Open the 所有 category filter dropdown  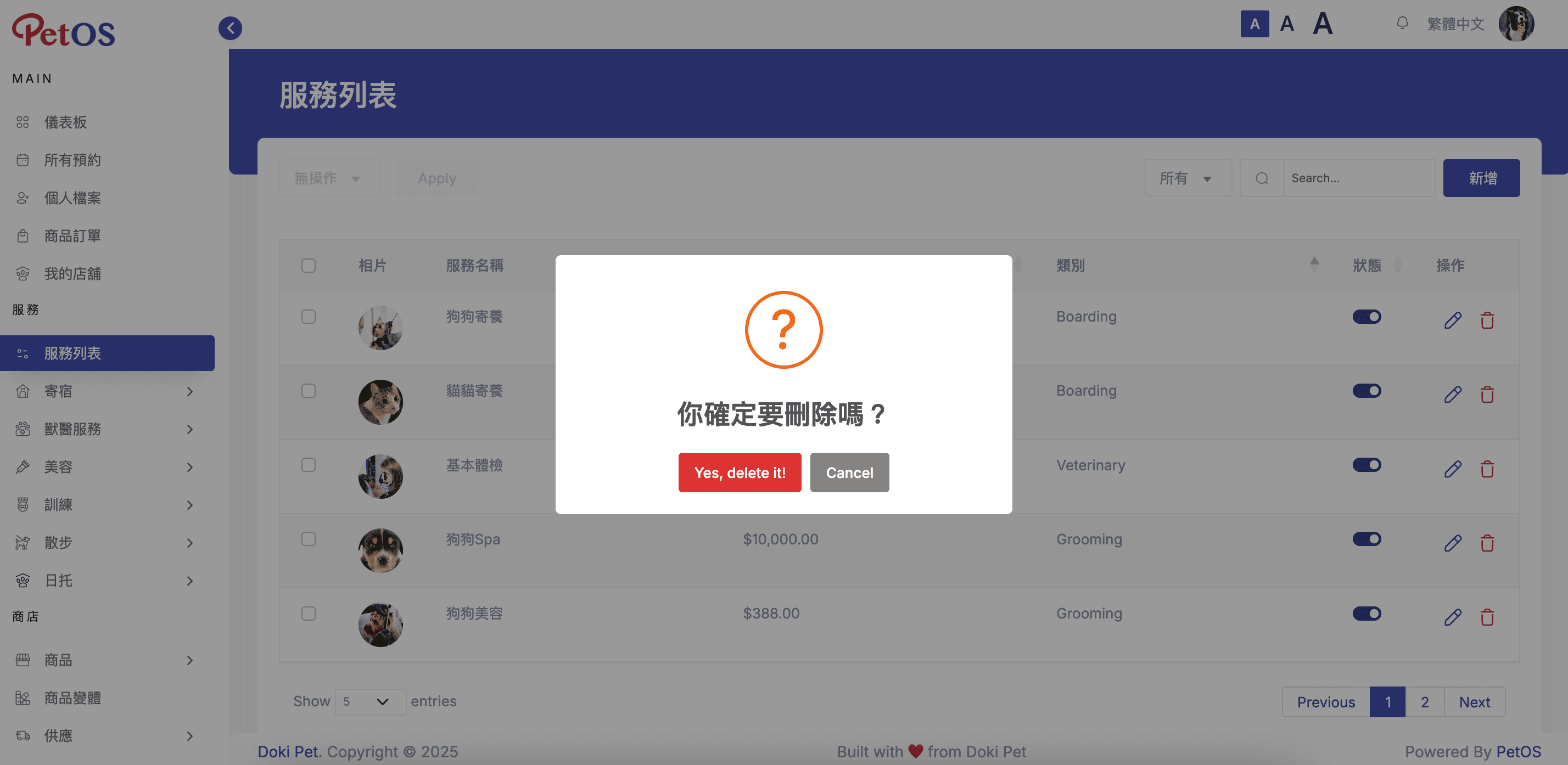pyautogui.click(x=1187, y=178)
